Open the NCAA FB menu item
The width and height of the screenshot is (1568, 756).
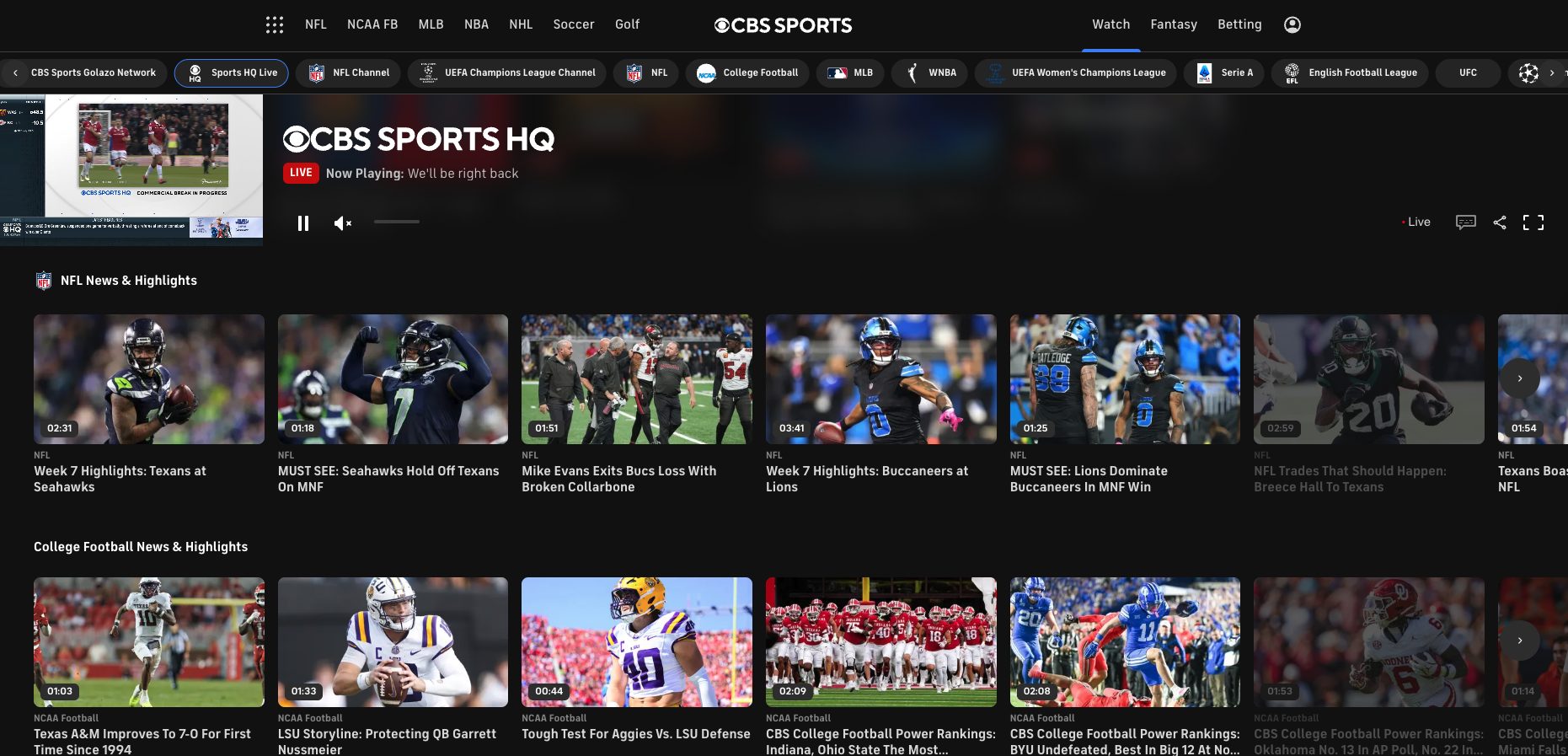pos(372,24)
